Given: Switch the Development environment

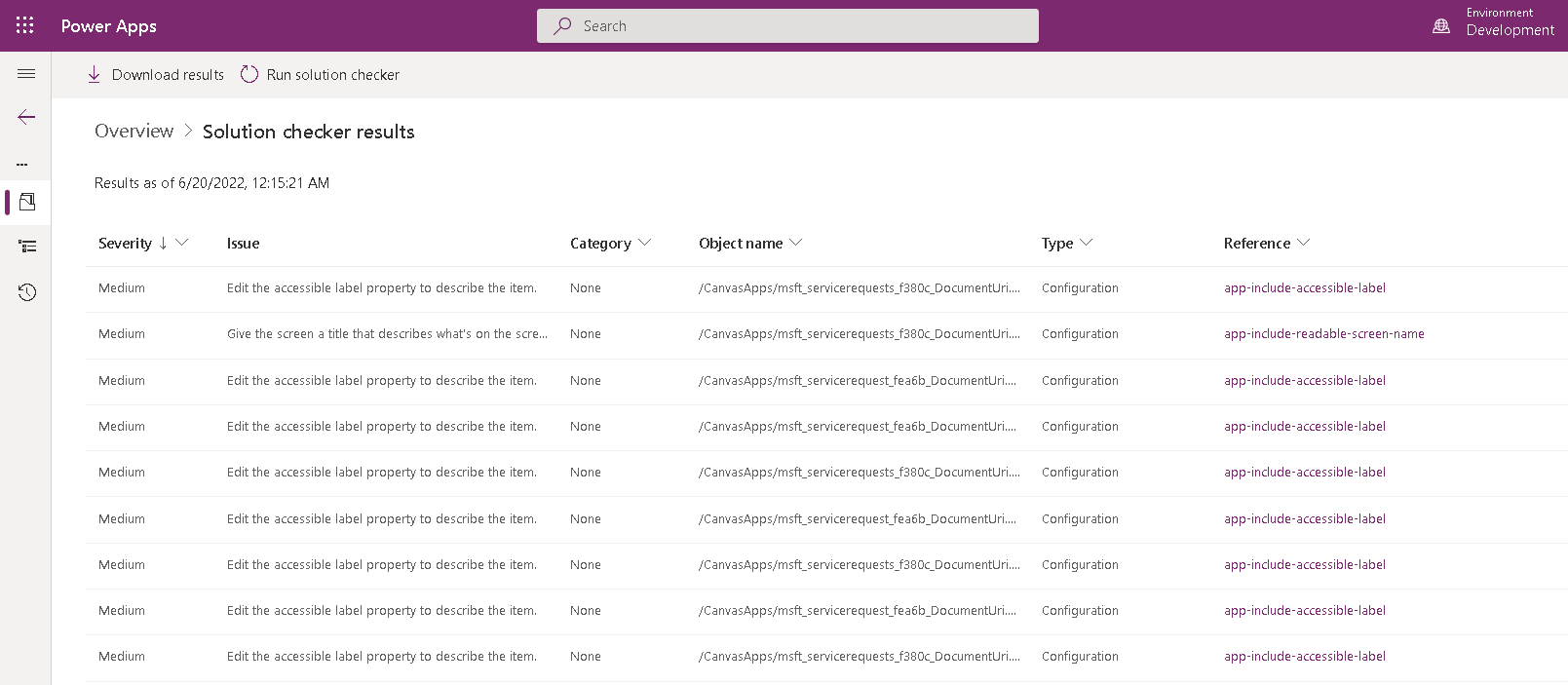Looking at the screenshot, I should pyautogui.click(x=1510, y=30).
